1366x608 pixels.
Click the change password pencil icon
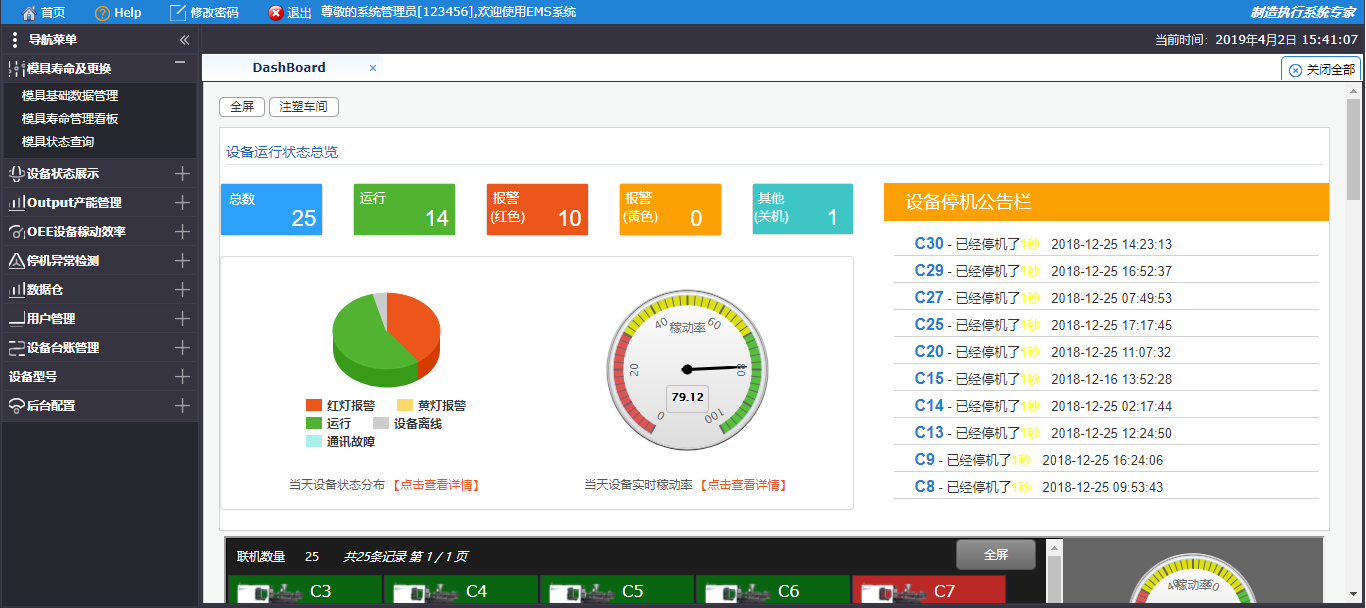click(x=178, y=13)
